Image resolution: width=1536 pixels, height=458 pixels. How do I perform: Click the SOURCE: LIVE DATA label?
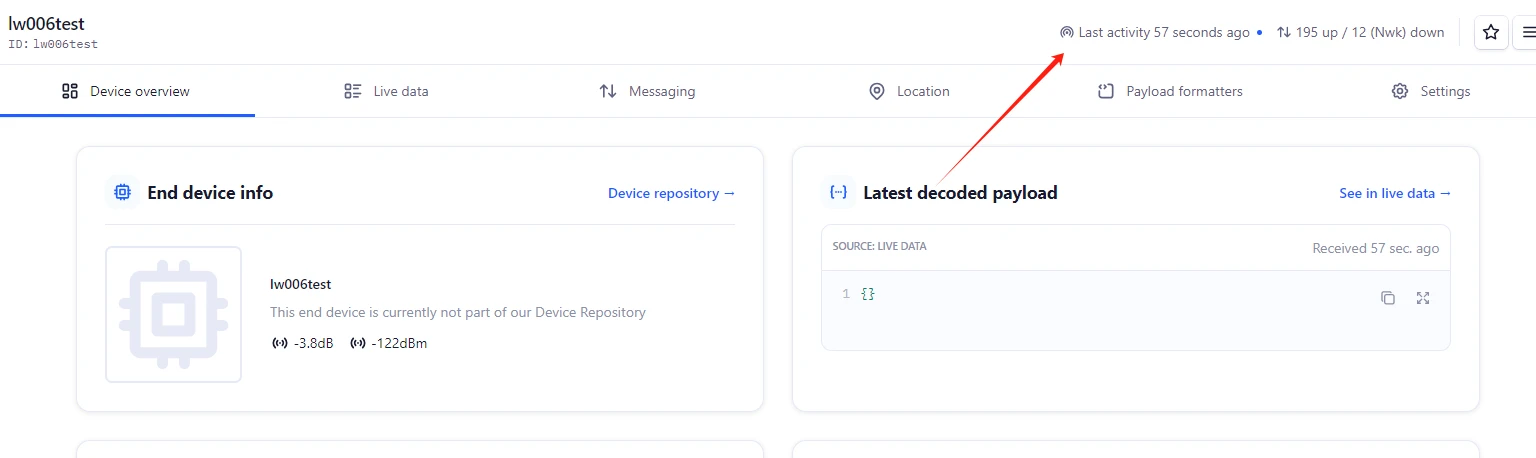tap(879, 246)
